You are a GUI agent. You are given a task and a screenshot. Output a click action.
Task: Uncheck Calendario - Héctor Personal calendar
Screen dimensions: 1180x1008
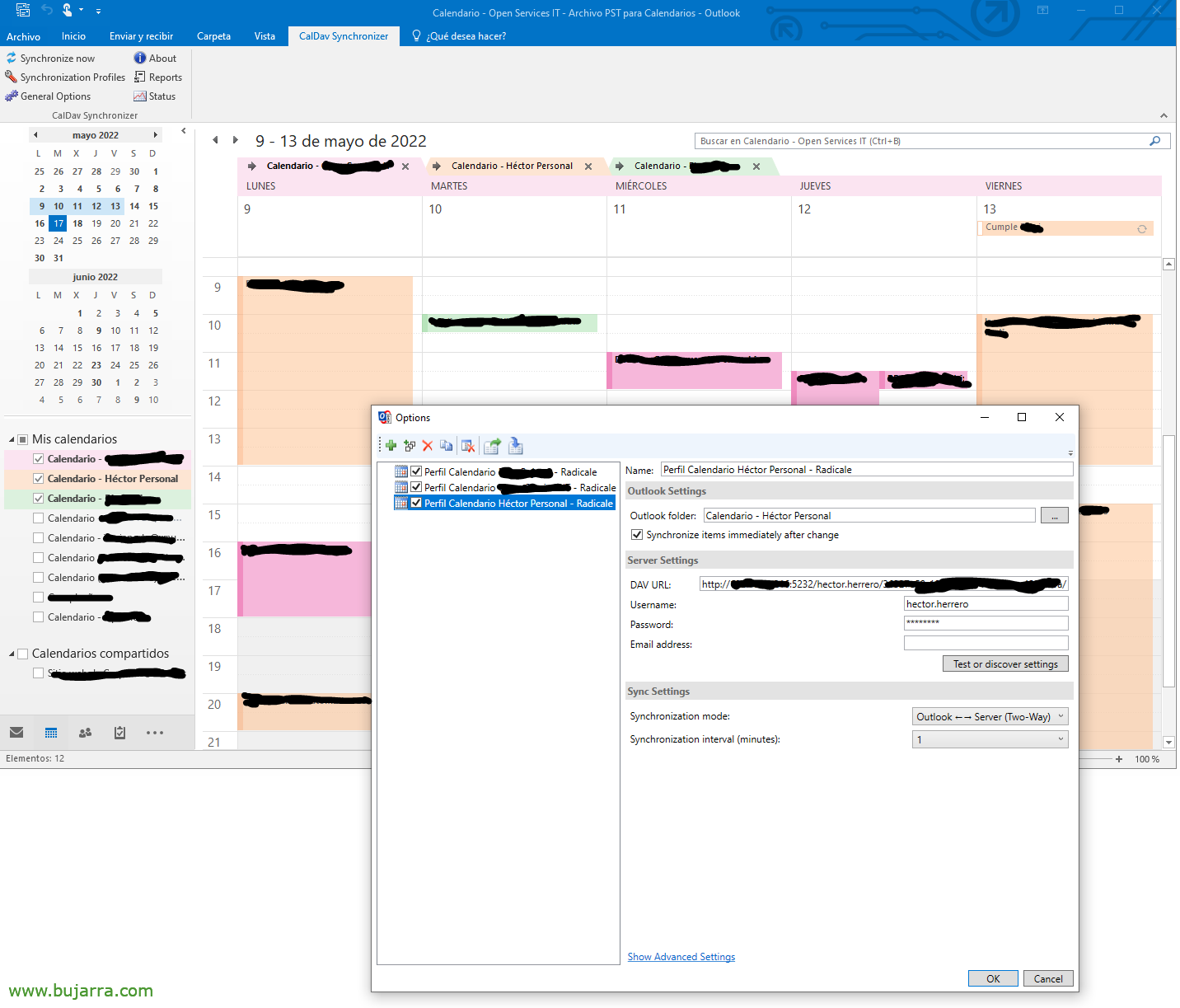(38, 479)
